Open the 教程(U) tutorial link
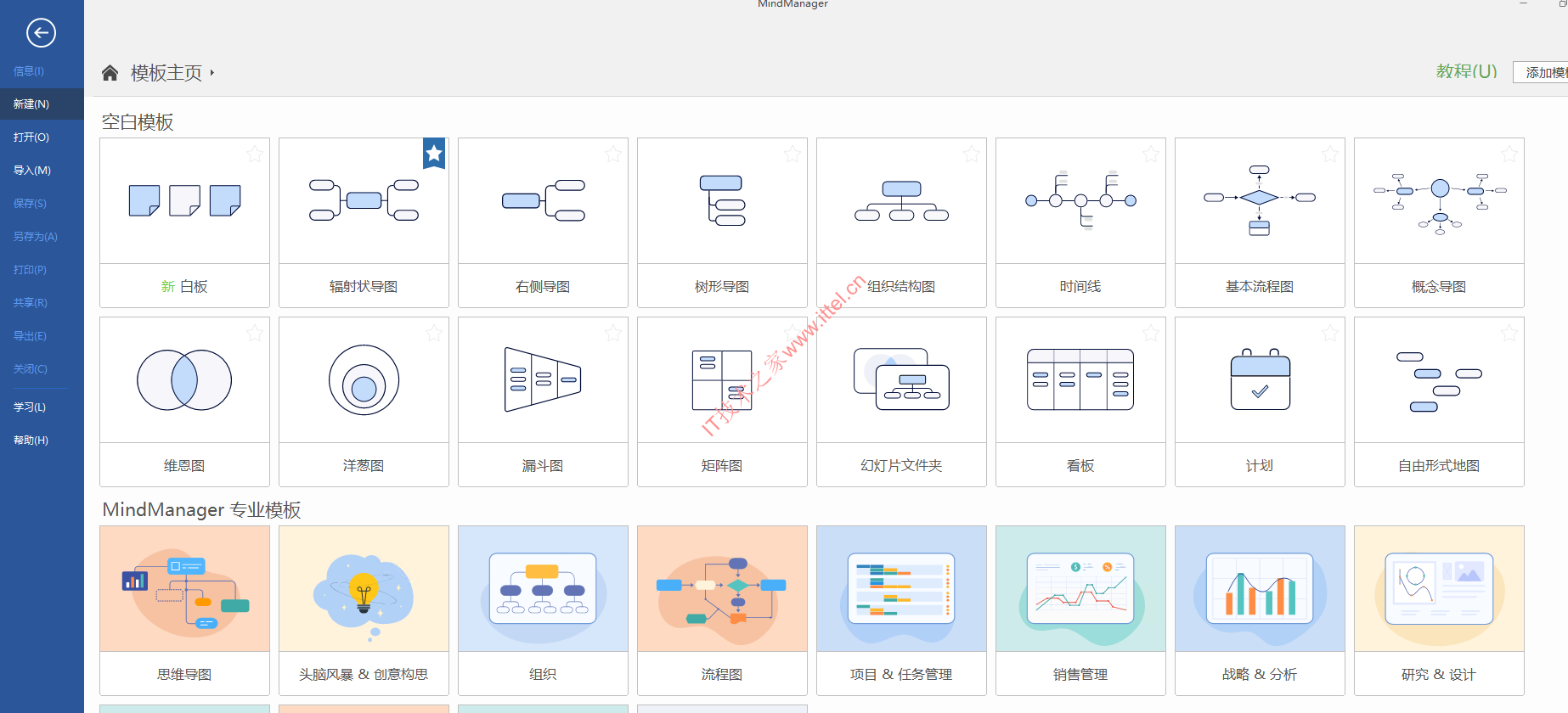The image size is (1568, 713). [1466, 71]
